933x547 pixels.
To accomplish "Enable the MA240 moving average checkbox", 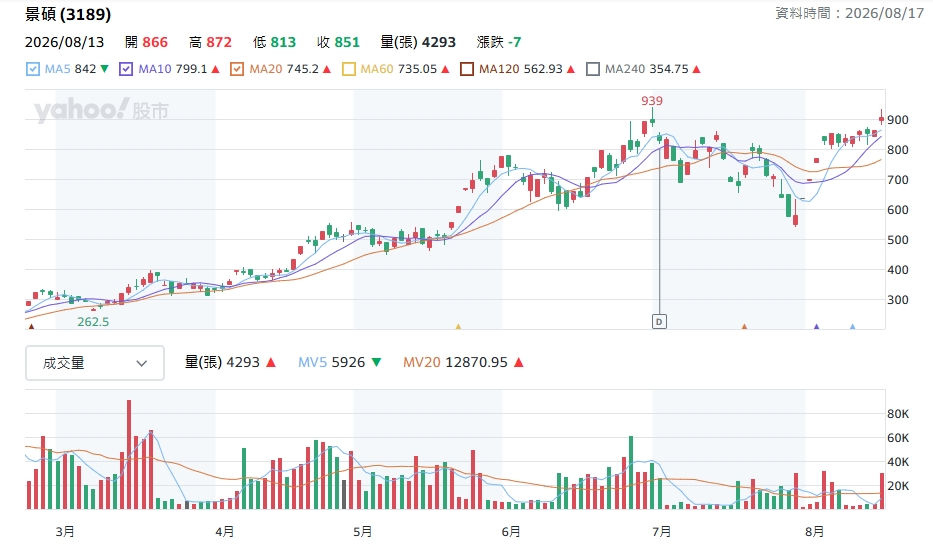I will [x=593, y=69].
